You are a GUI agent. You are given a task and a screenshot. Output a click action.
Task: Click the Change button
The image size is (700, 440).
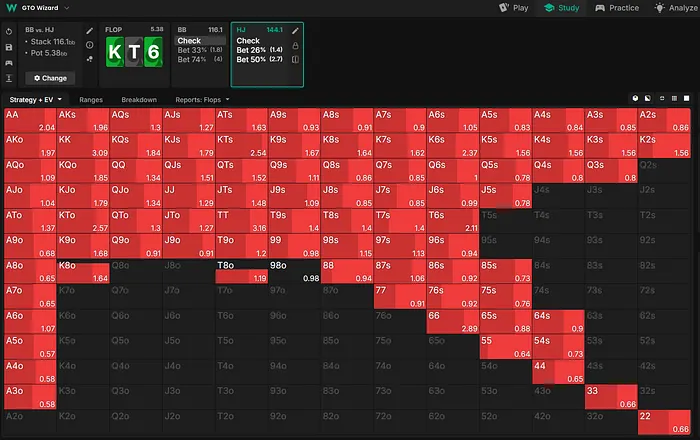point(50,77)
